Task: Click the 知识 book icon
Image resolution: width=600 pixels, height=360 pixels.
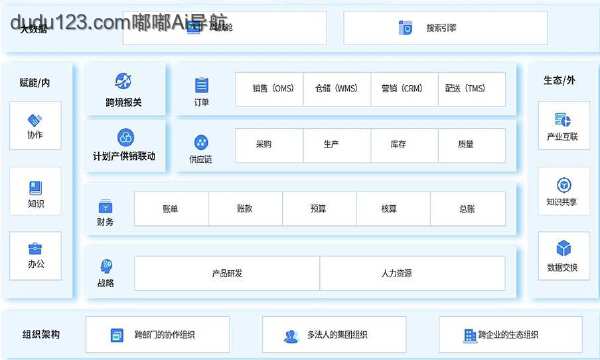Action: 36,188
